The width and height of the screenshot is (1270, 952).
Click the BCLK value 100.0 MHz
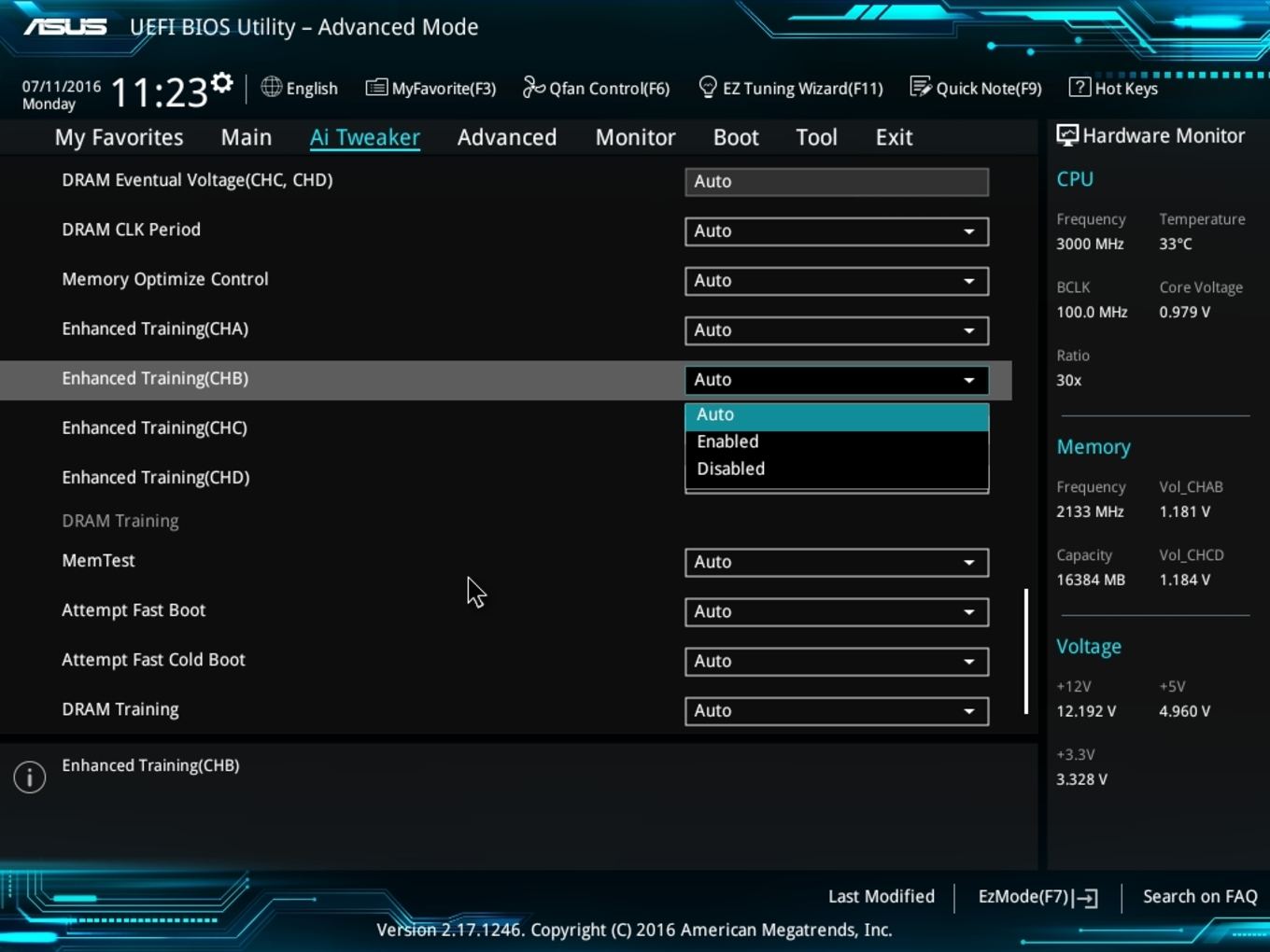[x=1092, y=312]
